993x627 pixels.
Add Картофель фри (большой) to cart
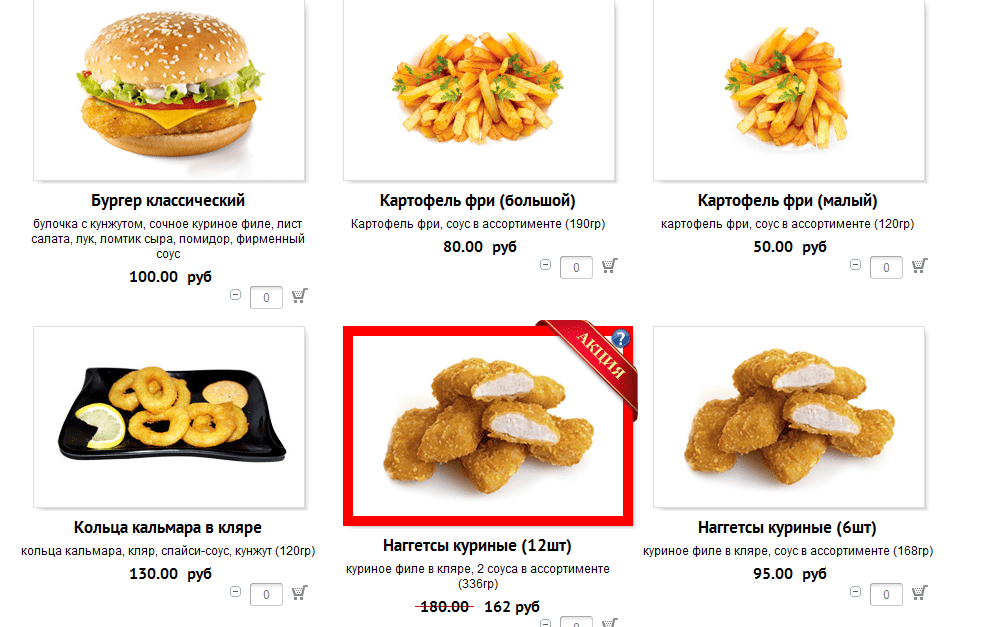pyautogui.click(x=610, y=266)
